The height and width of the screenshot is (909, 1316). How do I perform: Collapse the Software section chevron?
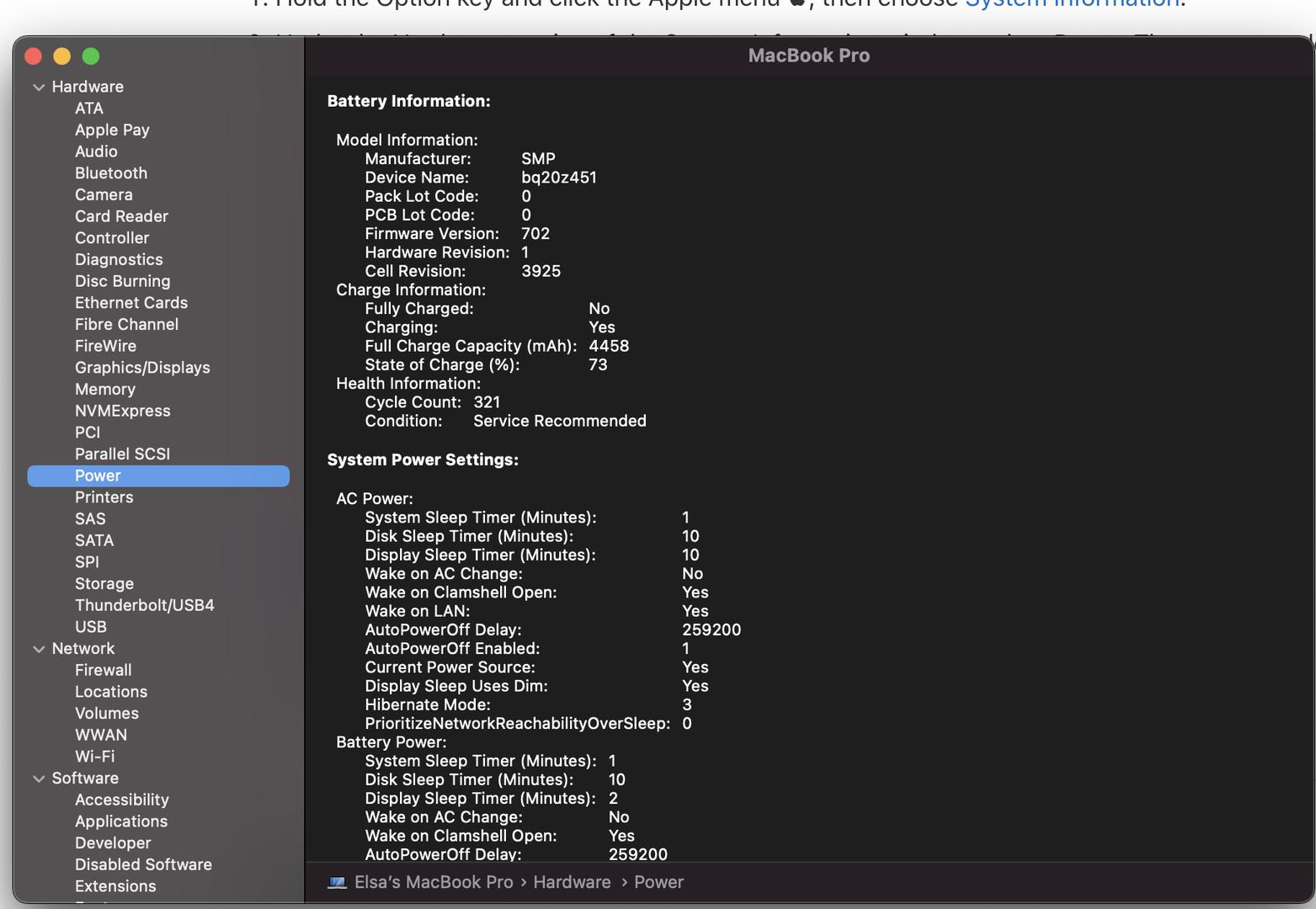(x=39, y=779)
